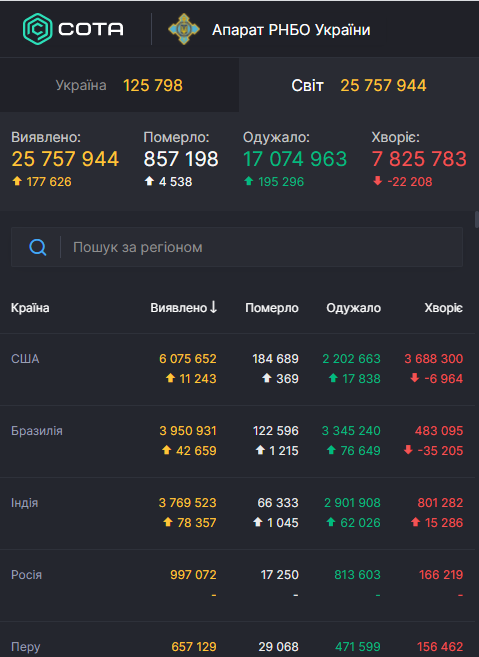Sort the table by Одужало column

353,308
